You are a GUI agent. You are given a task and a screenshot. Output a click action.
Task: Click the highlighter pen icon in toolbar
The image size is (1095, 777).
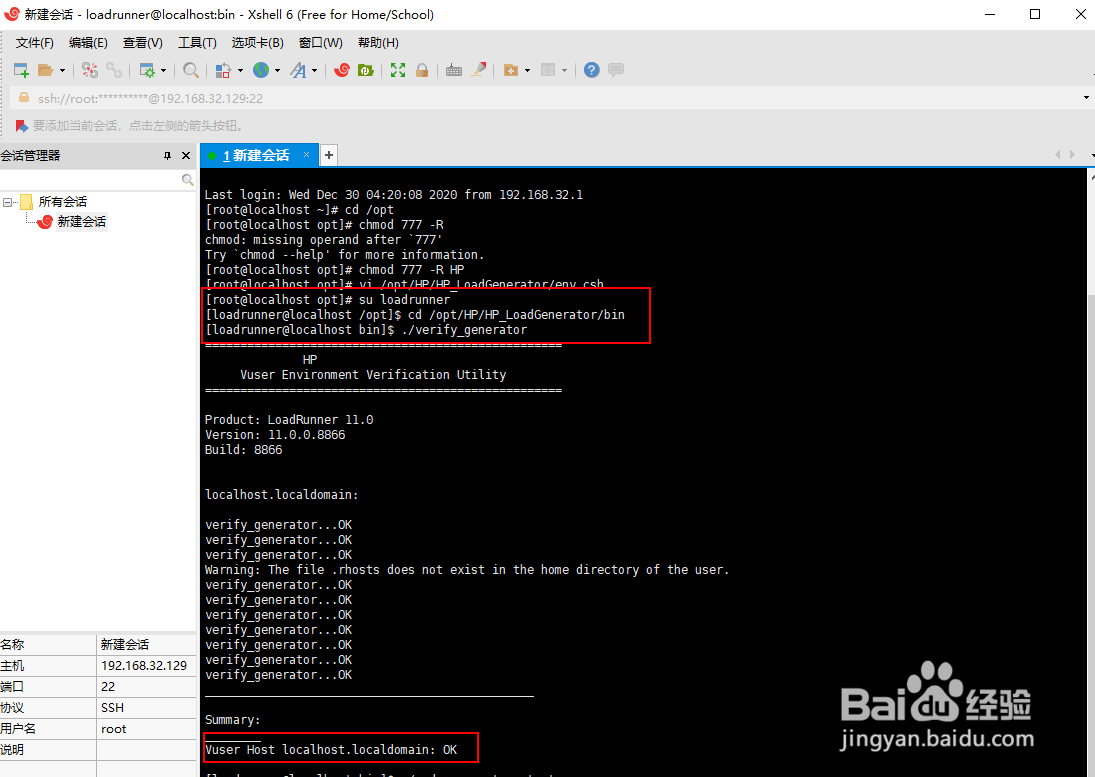pyautogui.click(x=478, y=70)
